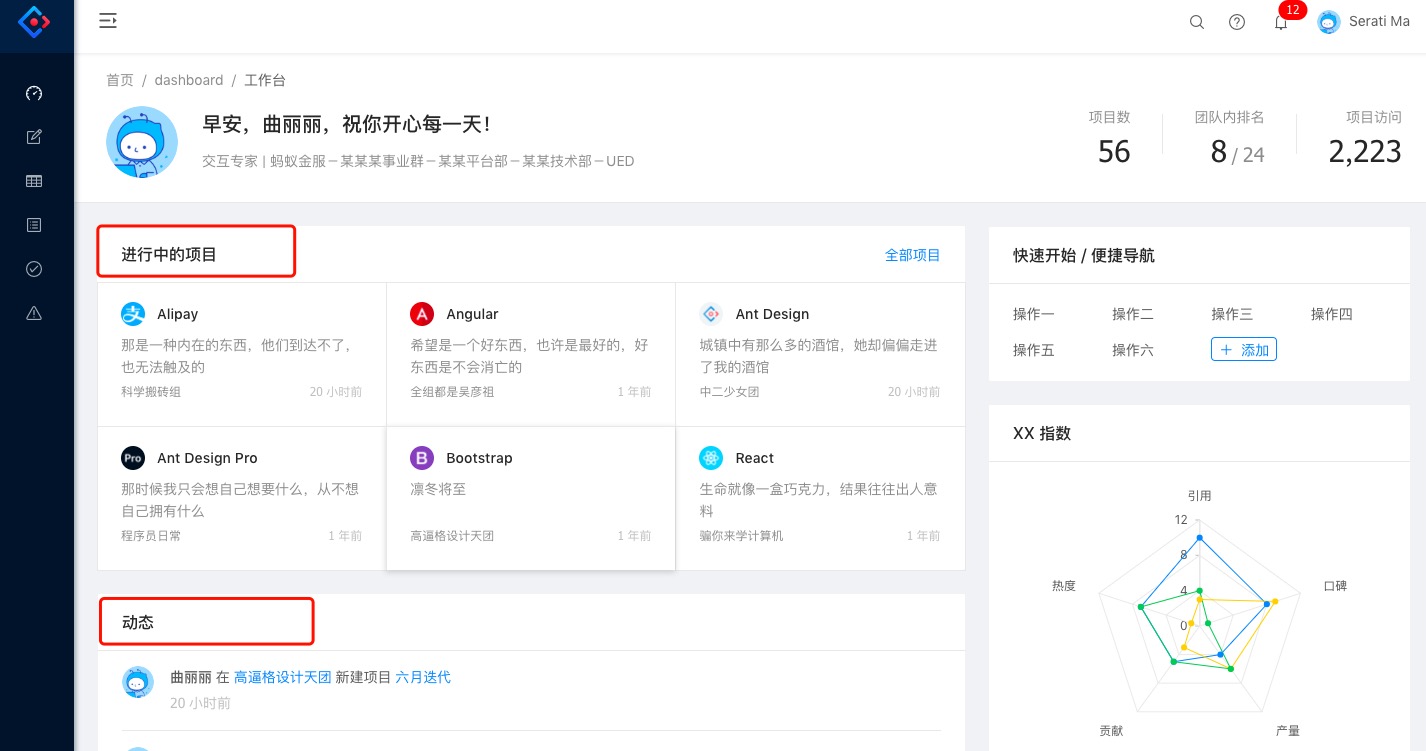Image resolution: width=1426 pixels, height=751 pixels.
Task: Select the table grid icon in sidebar
Action: [34, 181]
